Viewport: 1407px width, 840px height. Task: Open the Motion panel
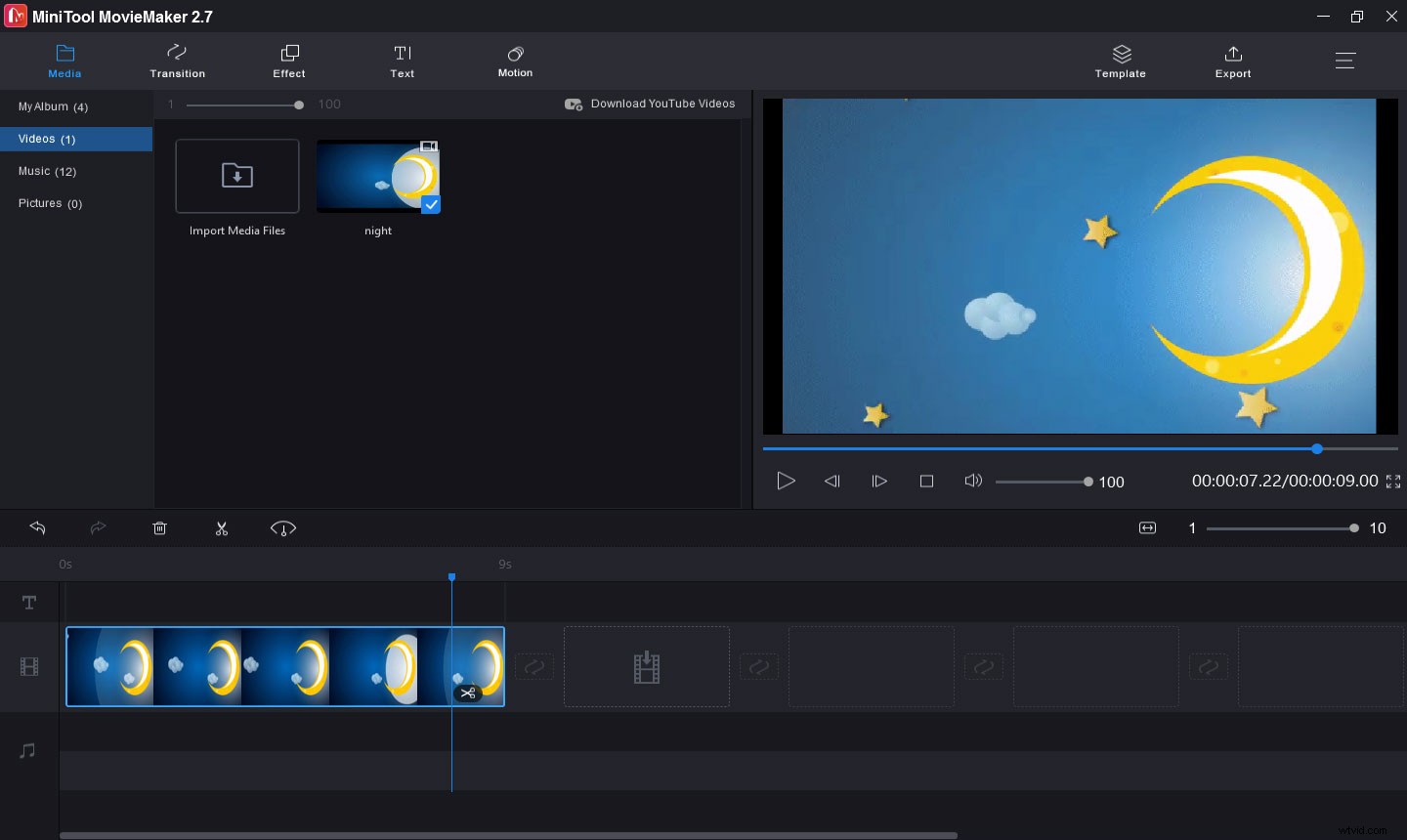515,61
